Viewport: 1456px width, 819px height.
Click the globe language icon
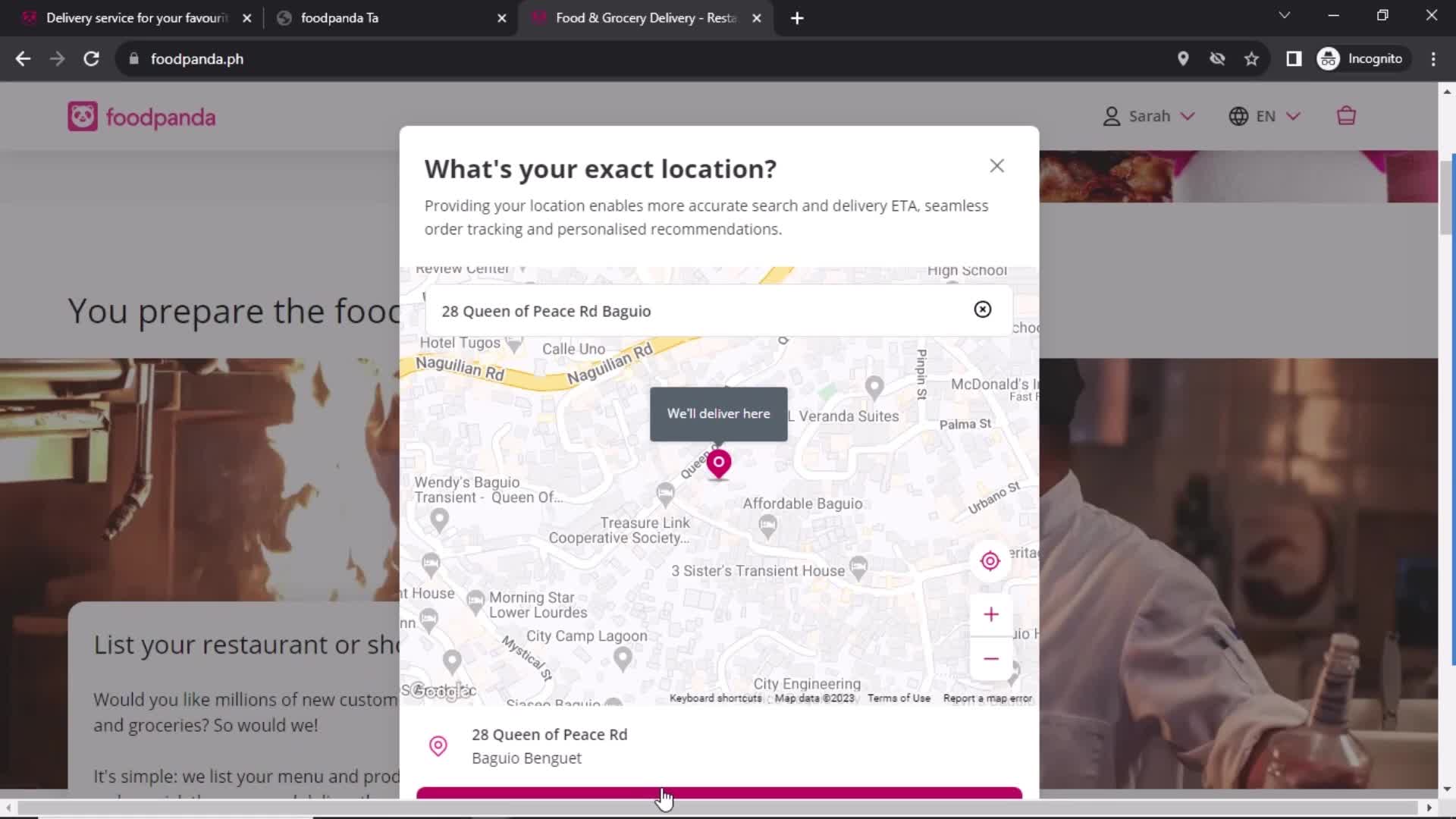click(1238, 116)
